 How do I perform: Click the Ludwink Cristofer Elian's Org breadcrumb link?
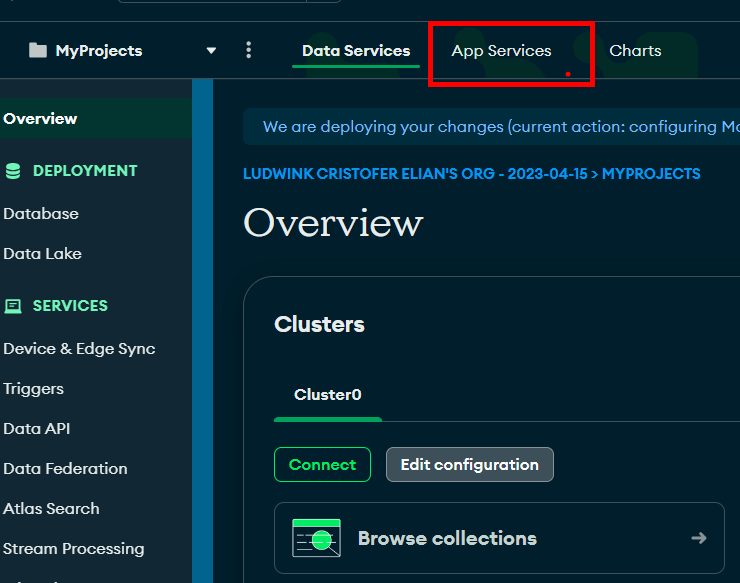pyautogui.click(x=415, y=174)
